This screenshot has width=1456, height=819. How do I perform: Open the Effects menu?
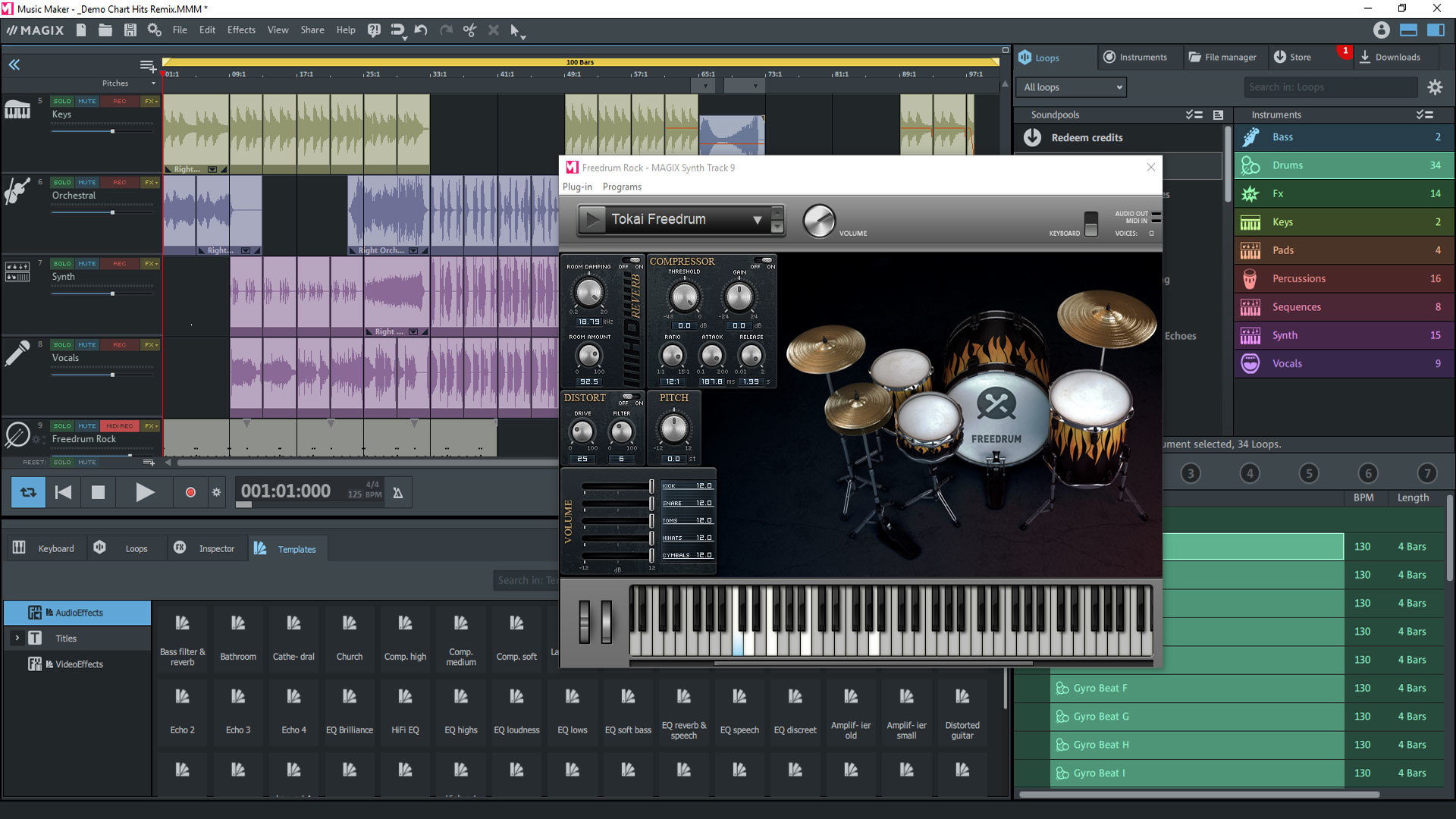click(x=241, y=30)
